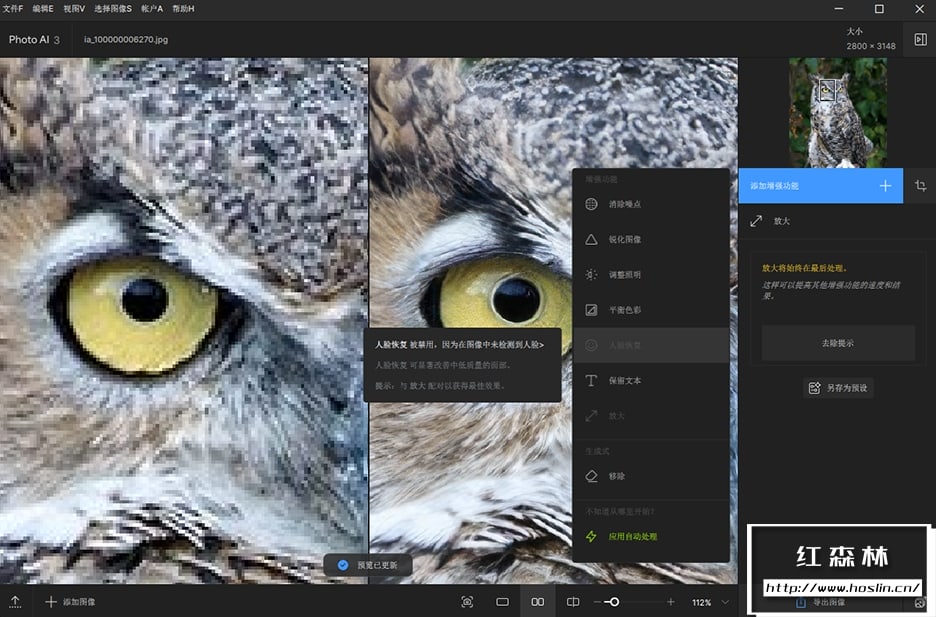Click the upload icon at bottom left
936x617 pixels.
coord(16,602)
